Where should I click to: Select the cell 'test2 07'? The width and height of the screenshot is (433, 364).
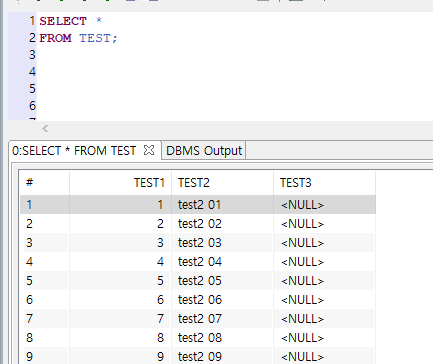[223, 319]
